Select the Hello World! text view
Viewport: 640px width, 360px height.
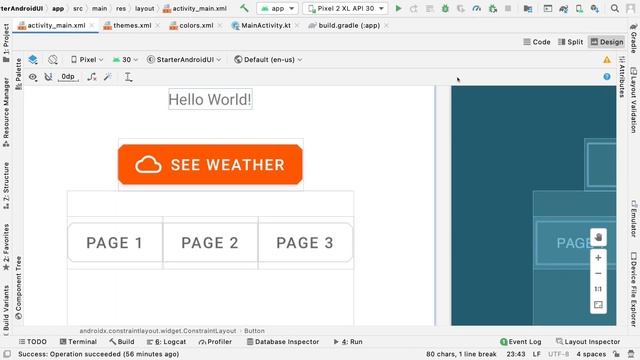click(210, 99)
